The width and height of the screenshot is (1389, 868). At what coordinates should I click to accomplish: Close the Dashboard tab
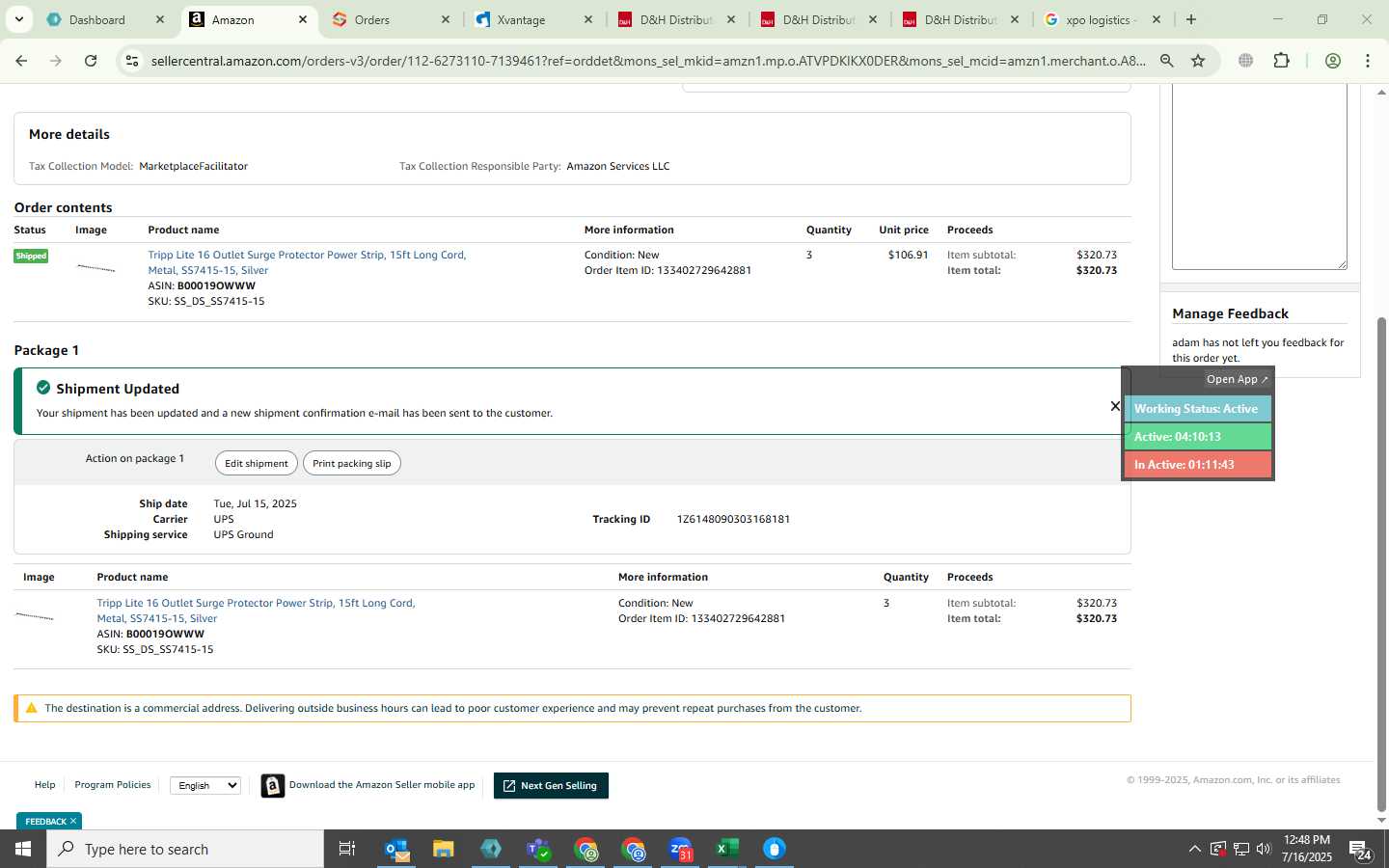(160, 19)
